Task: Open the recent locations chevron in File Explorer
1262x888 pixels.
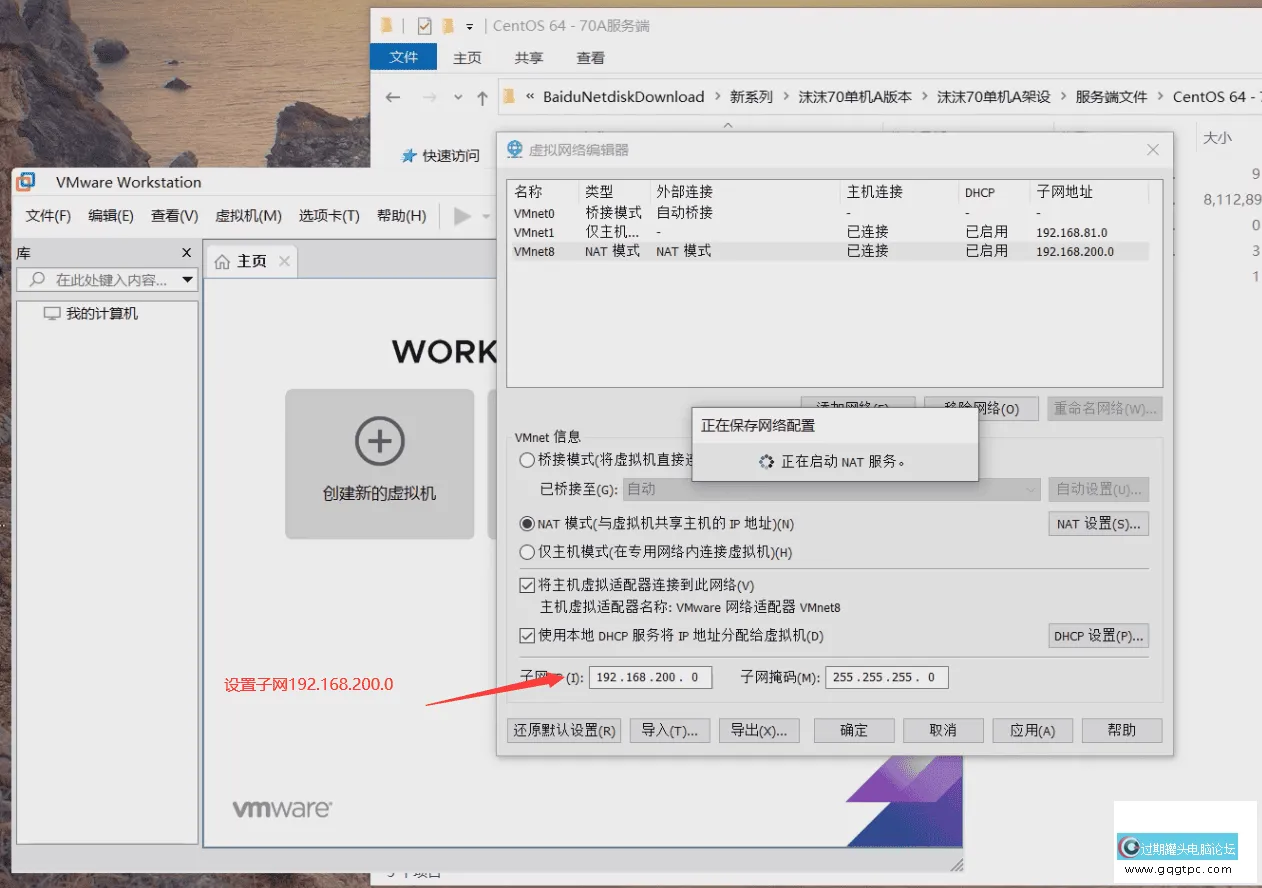Action: pos(458,97)
